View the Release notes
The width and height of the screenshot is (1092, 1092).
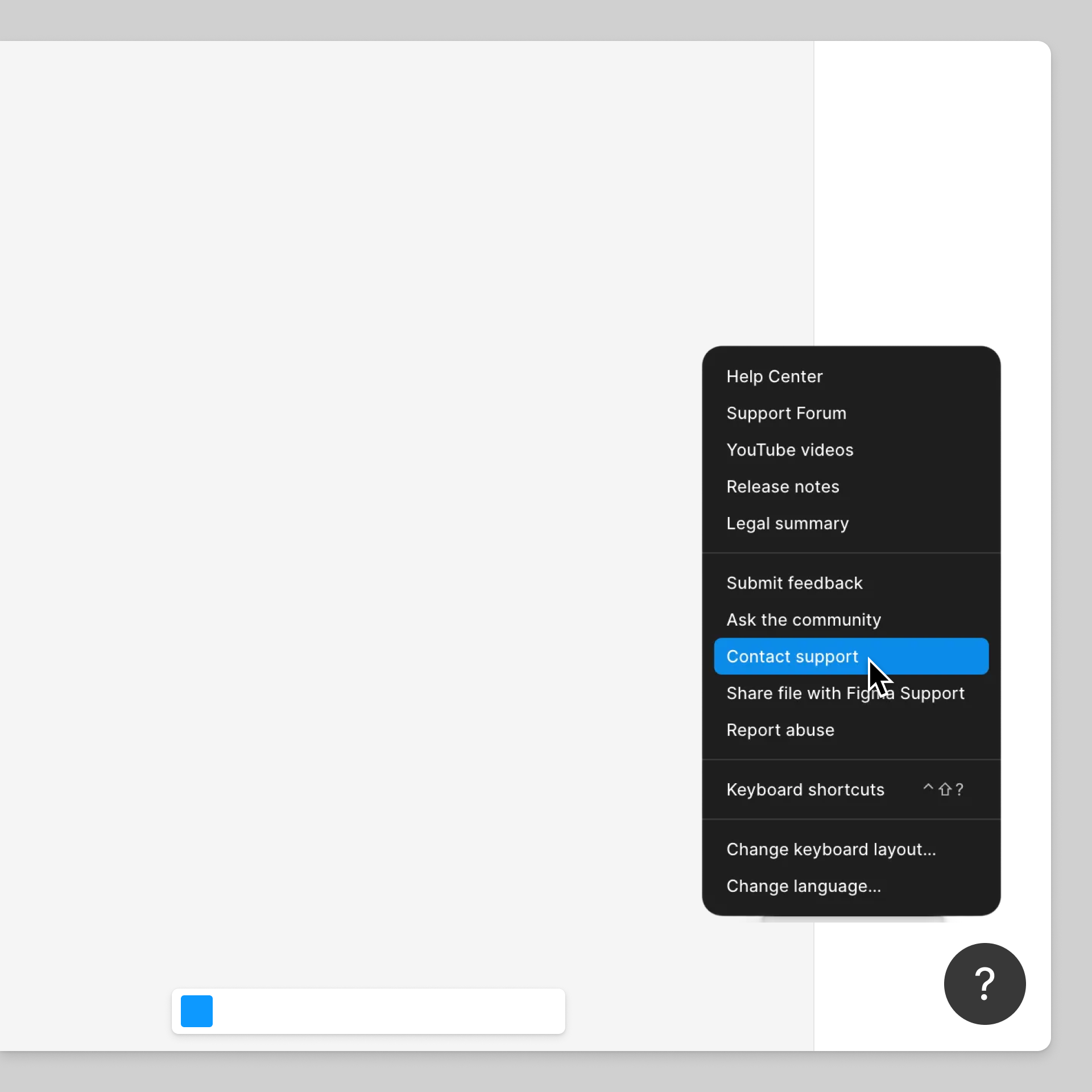pos(783,487)
